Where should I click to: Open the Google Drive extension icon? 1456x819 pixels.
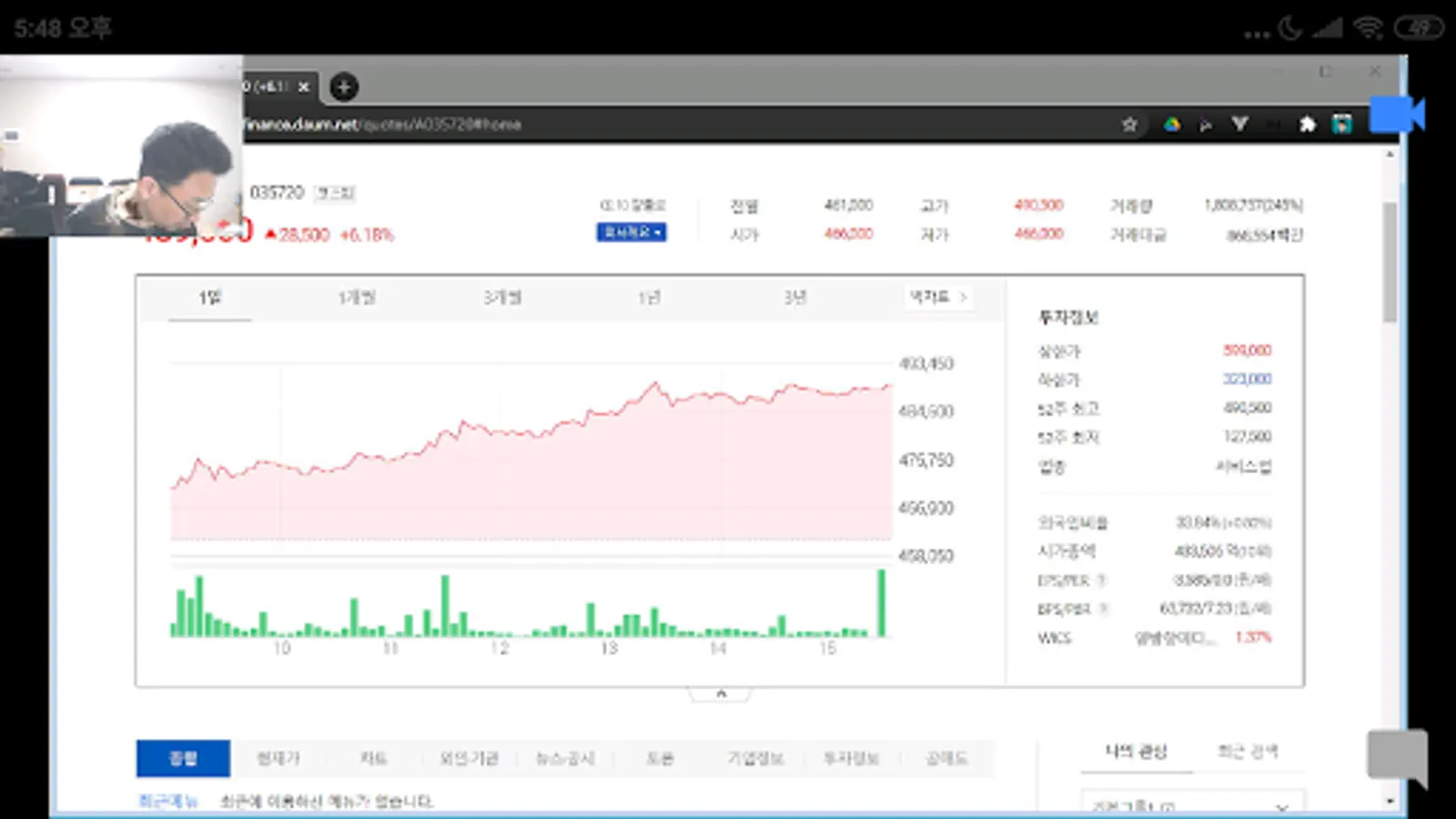[x=1172, y=124]
